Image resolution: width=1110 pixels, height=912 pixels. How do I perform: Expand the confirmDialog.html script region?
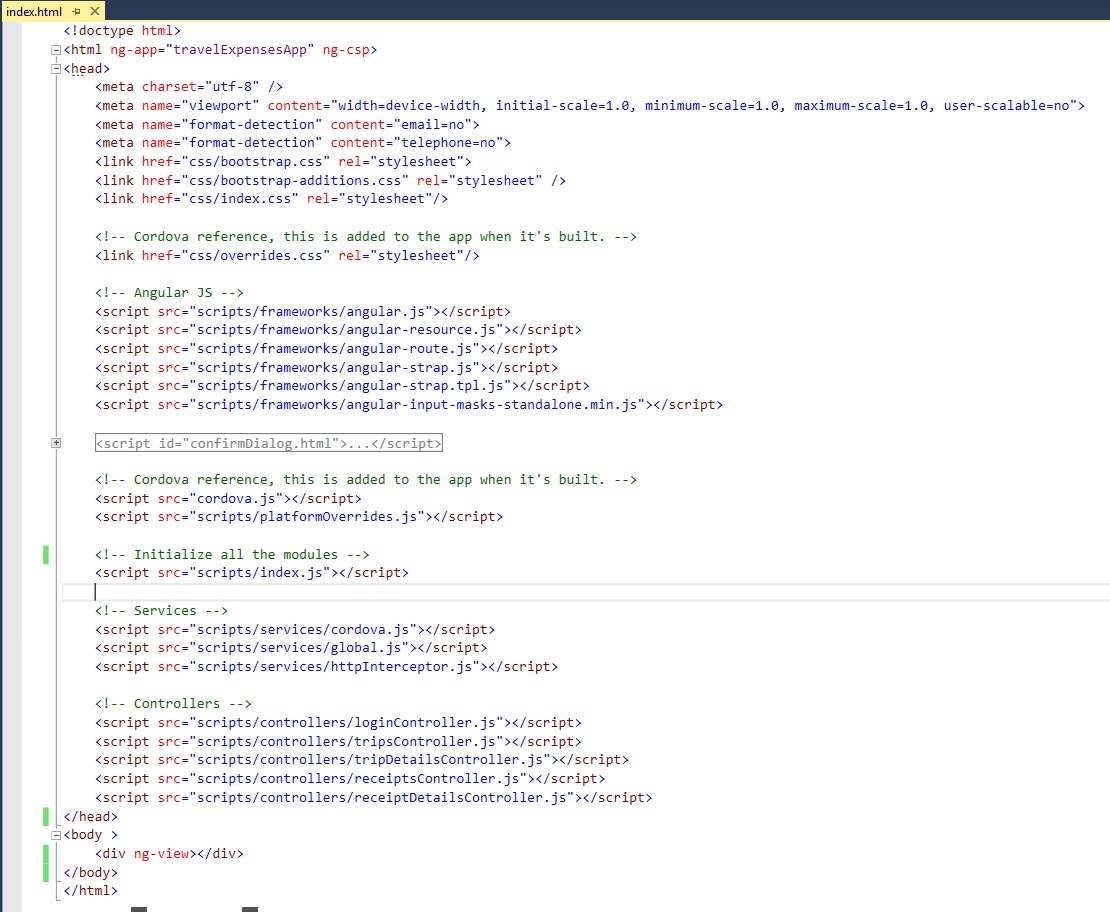pyautogui.click(x=56, y=443)
